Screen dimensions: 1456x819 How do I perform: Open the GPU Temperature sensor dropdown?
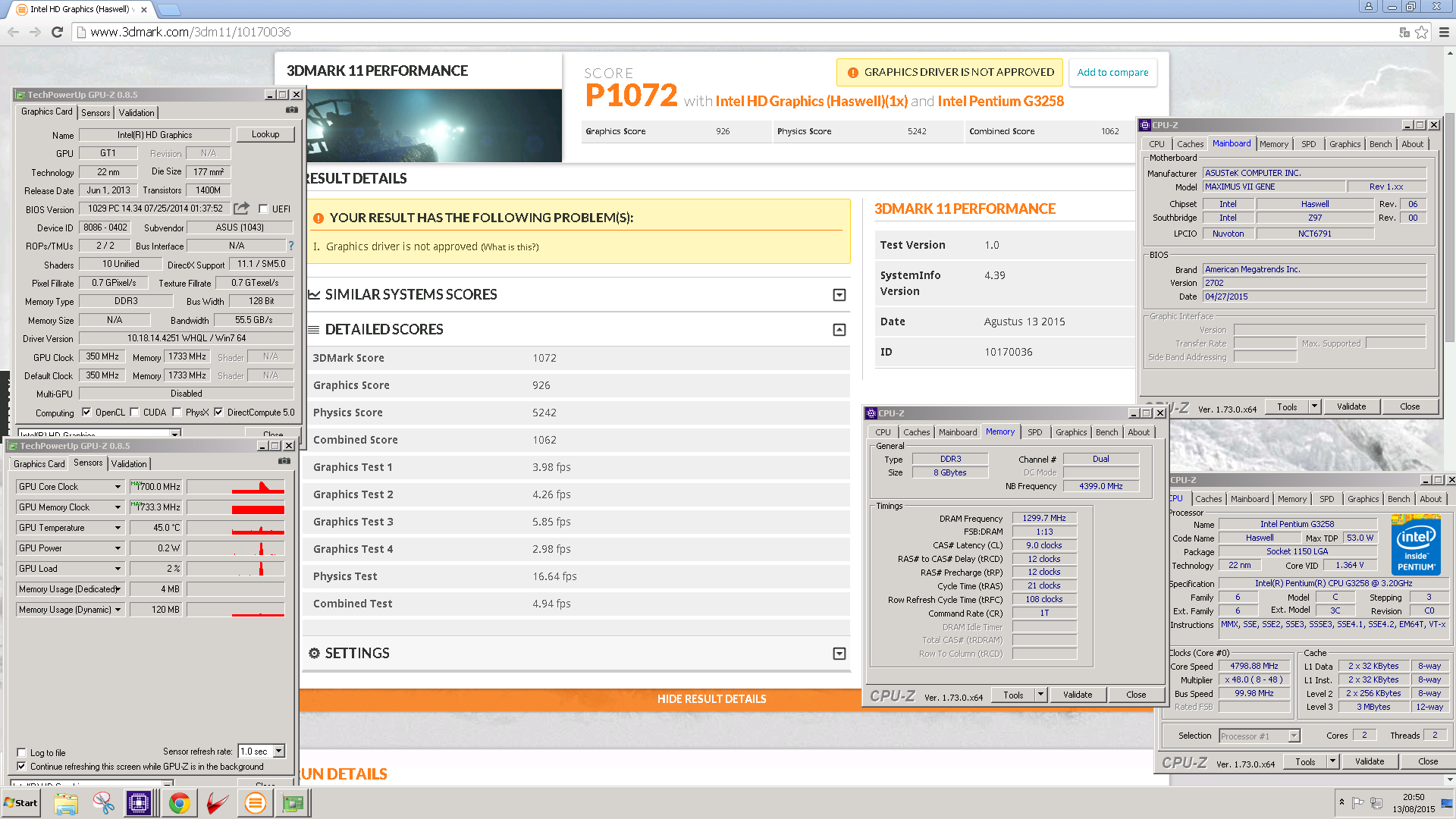[118, 528]
